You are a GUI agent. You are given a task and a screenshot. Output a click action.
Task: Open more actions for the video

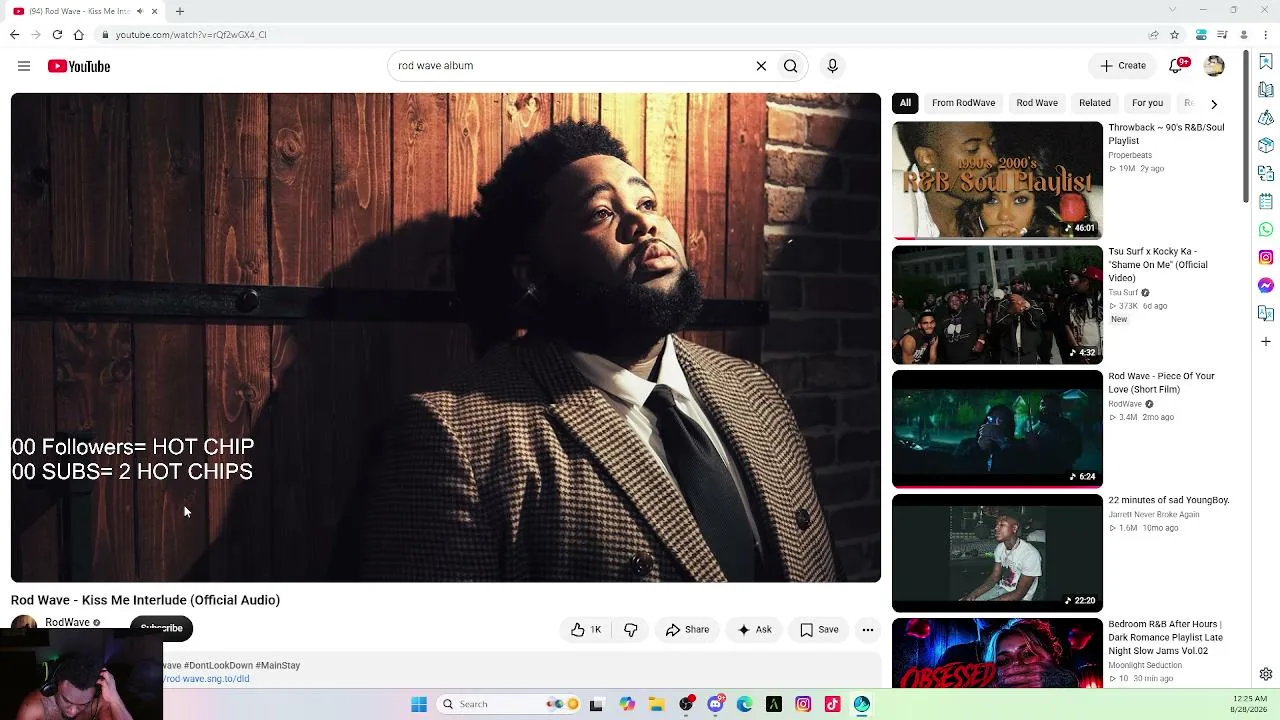click(x=868, y=630)
